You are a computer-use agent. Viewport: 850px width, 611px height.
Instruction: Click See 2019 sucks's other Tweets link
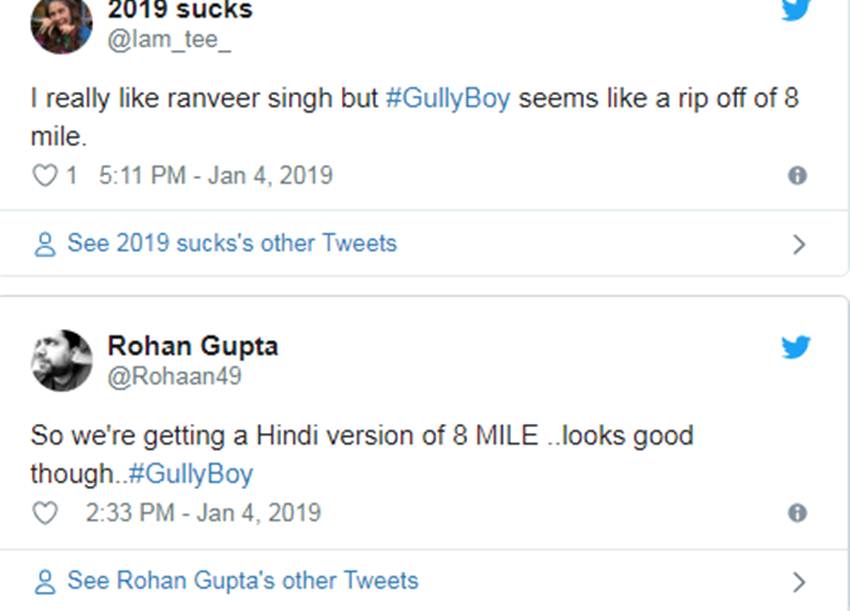point(231,243)
